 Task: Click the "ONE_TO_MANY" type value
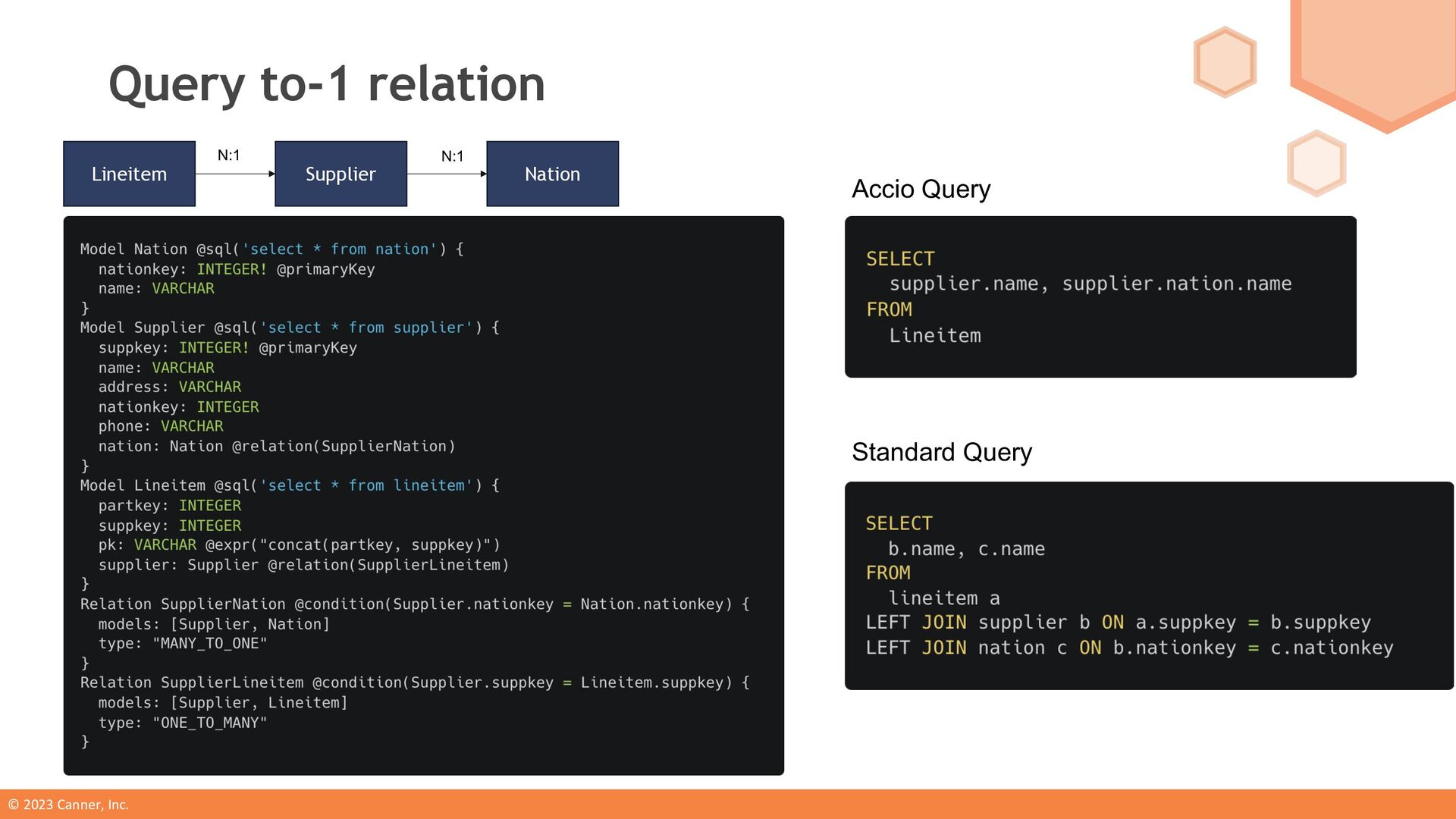click(210, 723)
